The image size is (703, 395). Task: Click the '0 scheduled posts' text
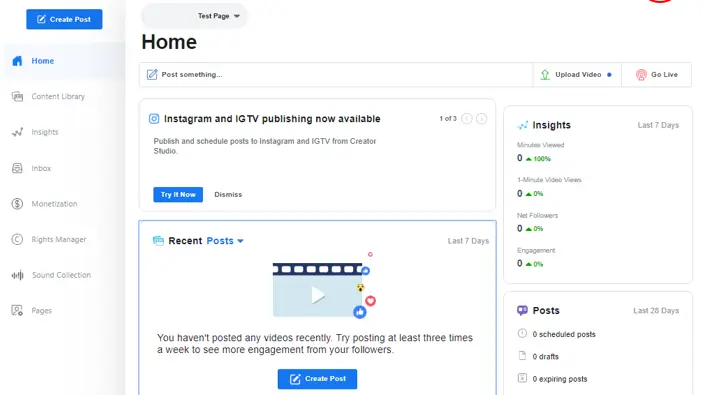coord(564,334)
